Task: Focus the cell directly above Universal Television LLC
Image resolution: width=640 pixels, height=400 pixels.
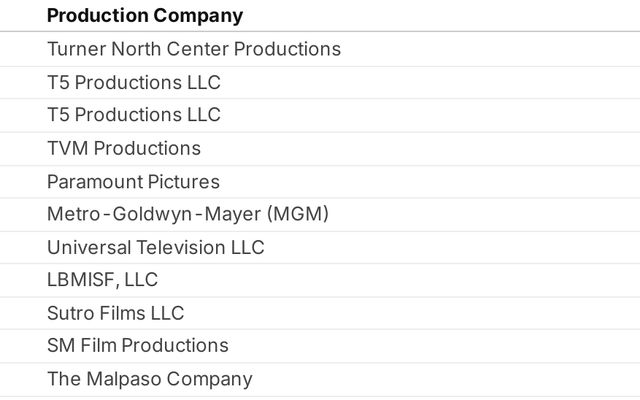Action: tap(187, 214)
